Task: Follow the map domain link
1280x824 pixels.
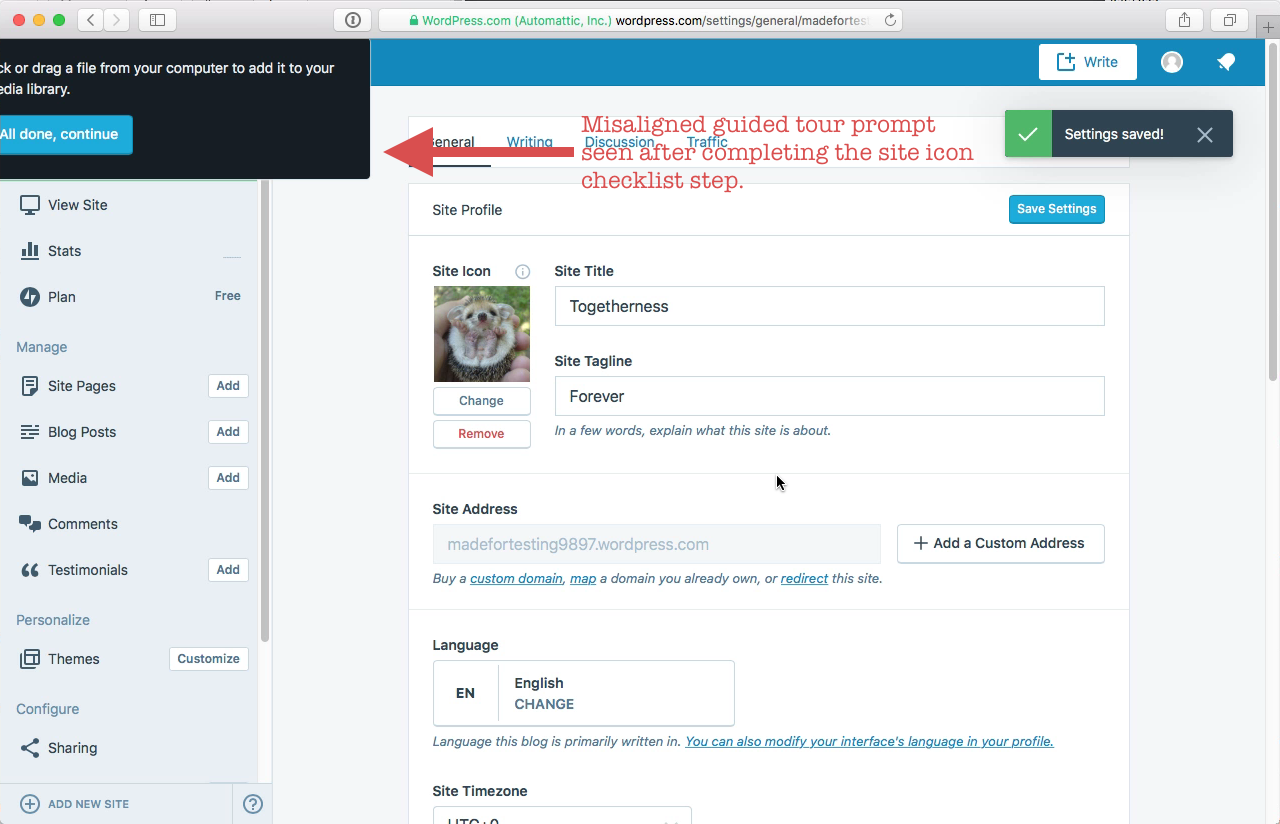Action: tap(583, 578)
